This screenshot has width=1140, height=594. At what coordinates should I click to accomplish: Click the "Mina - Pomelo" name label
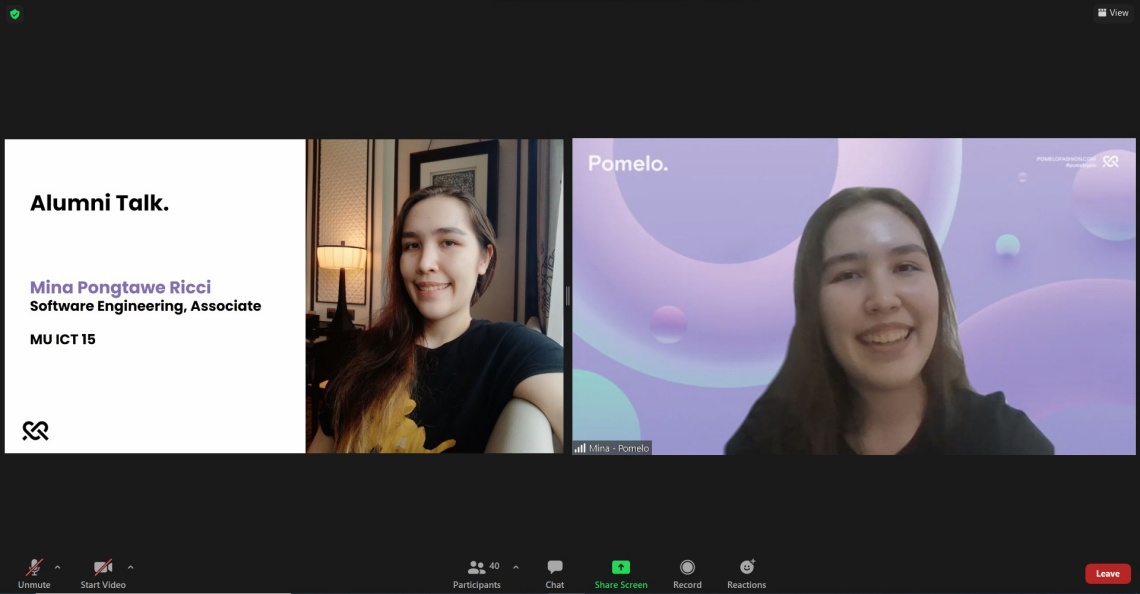point(619,448)
